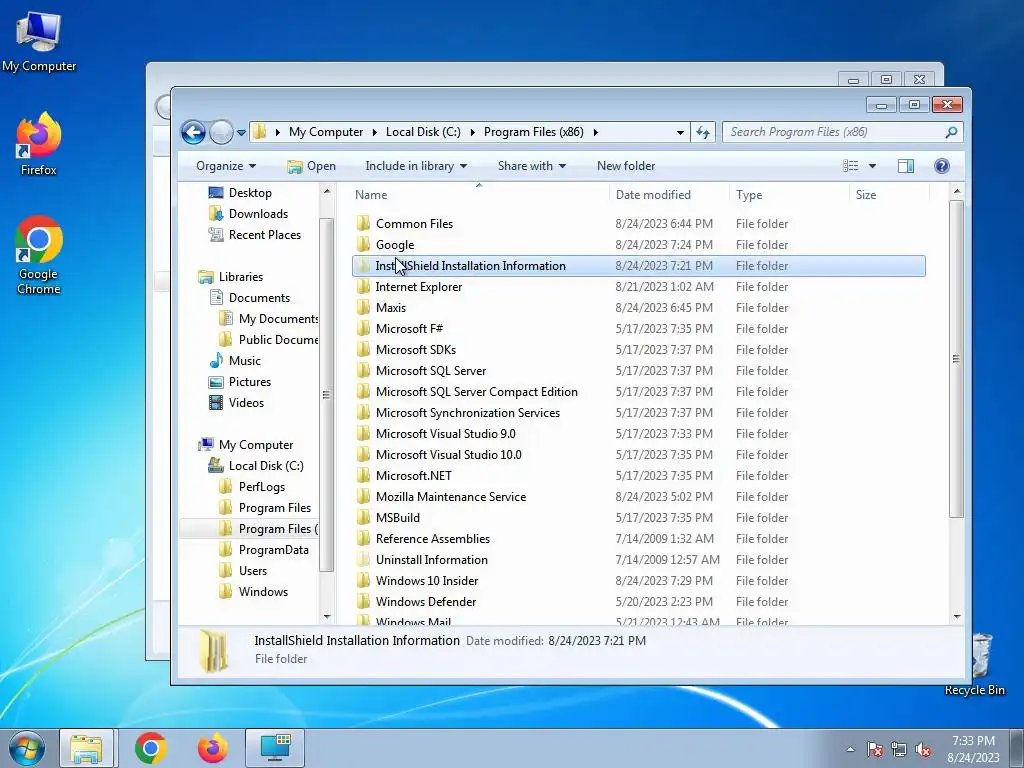This screenshot has height=768, width=1024.
Task: Select the Maxis folder icon
Action: tap(364, 308)
